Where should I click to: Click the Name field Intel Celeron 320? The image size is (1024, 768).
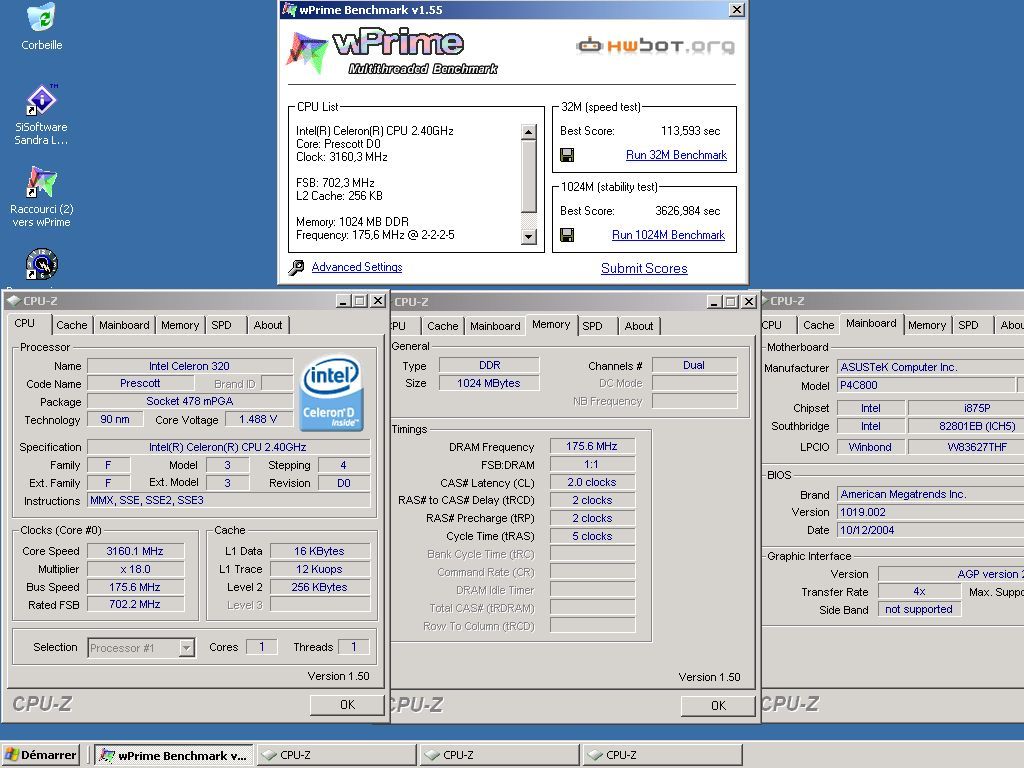pyautogui.click(x=189, y=366)
